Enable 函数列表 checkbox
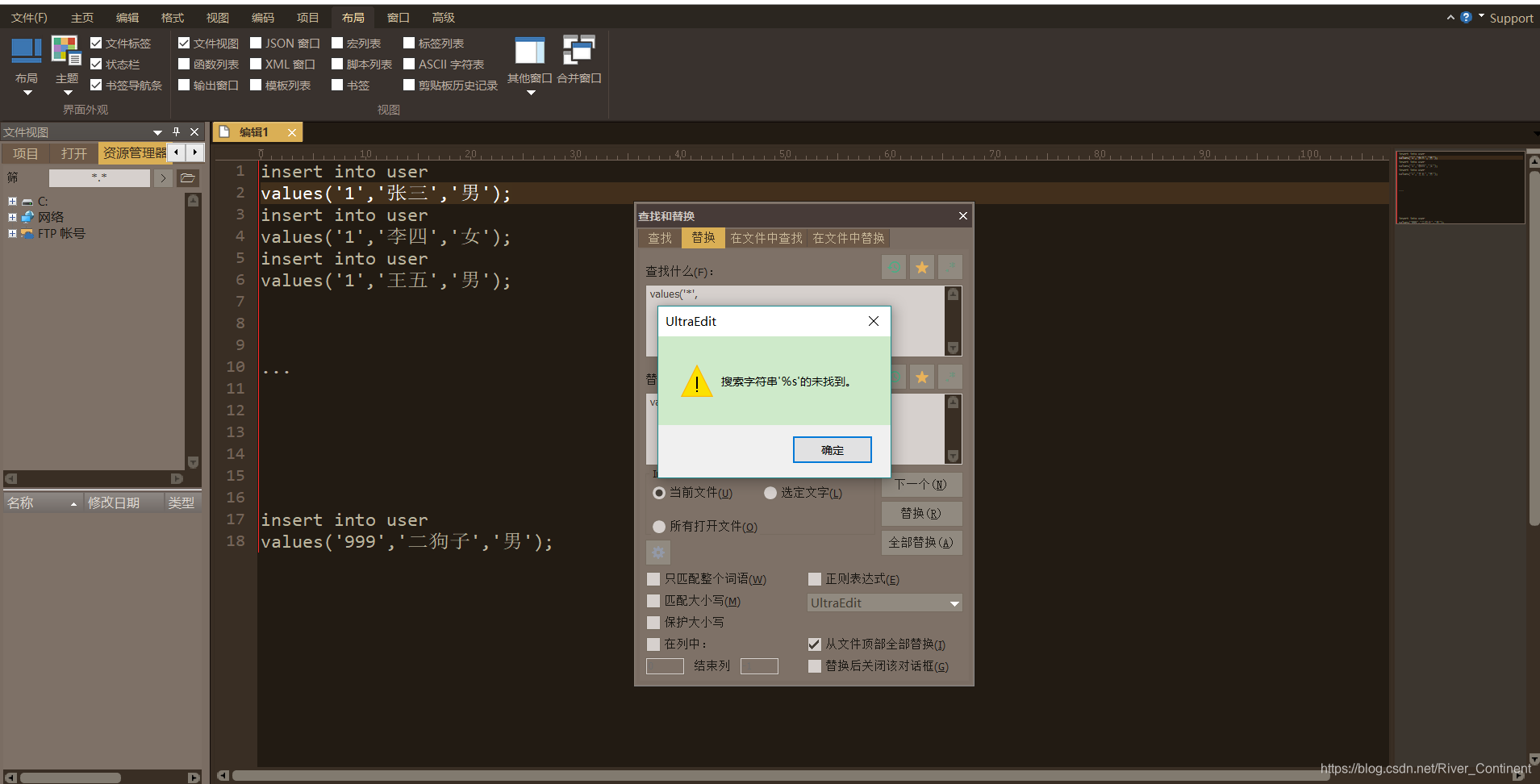Screen dimensions: 1540x784 click(184, 64)
